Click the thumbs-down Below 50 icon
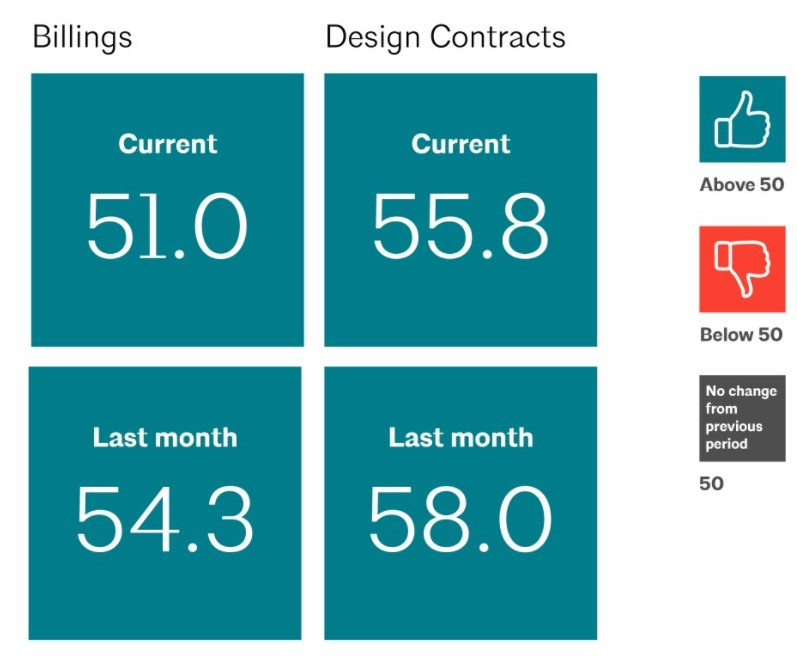The width and height of the screenshot is (797, 660). 742,269
